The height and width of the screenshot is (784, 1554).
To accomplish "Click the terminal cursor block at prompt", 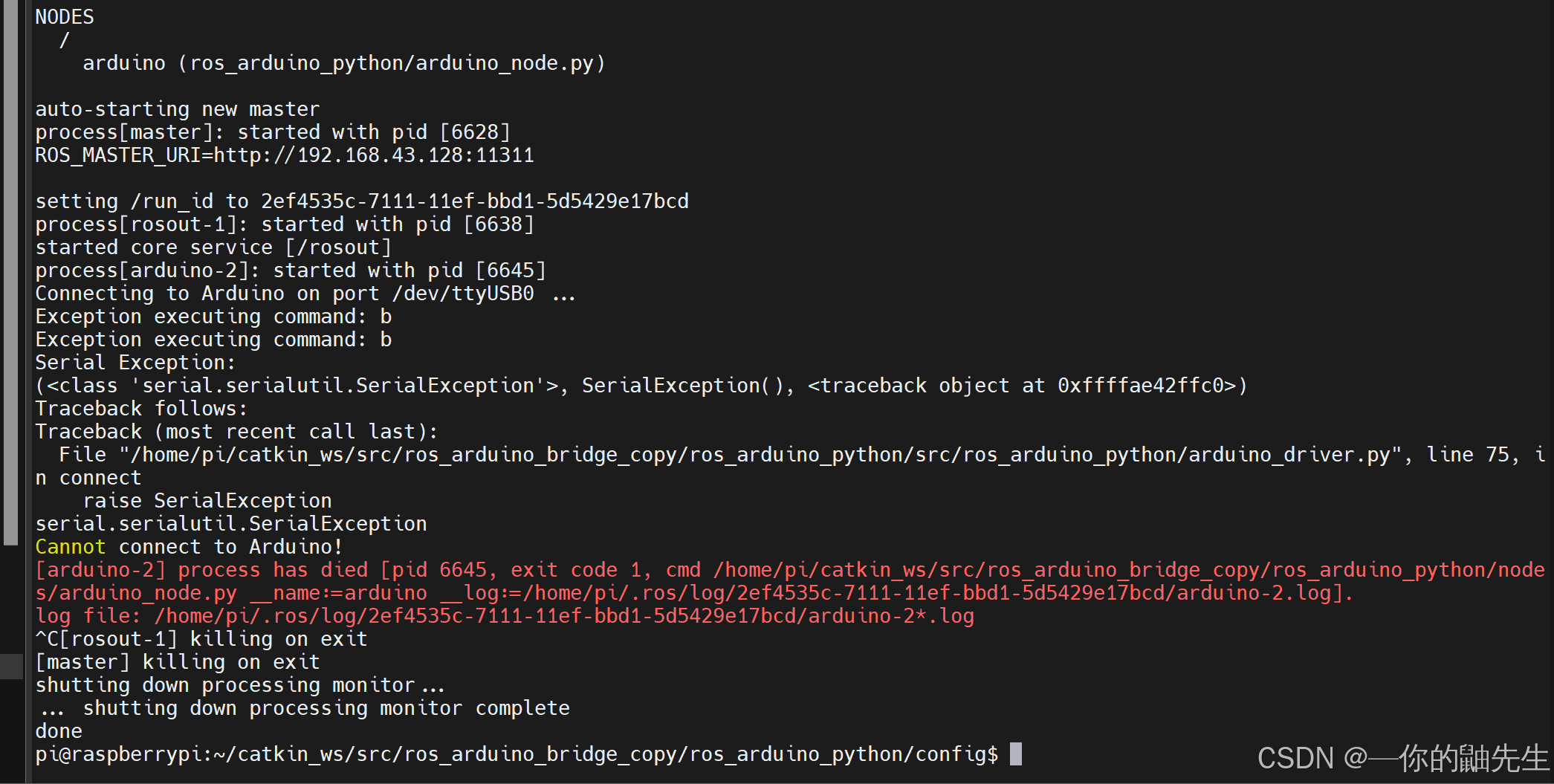I will [1016, 754].
